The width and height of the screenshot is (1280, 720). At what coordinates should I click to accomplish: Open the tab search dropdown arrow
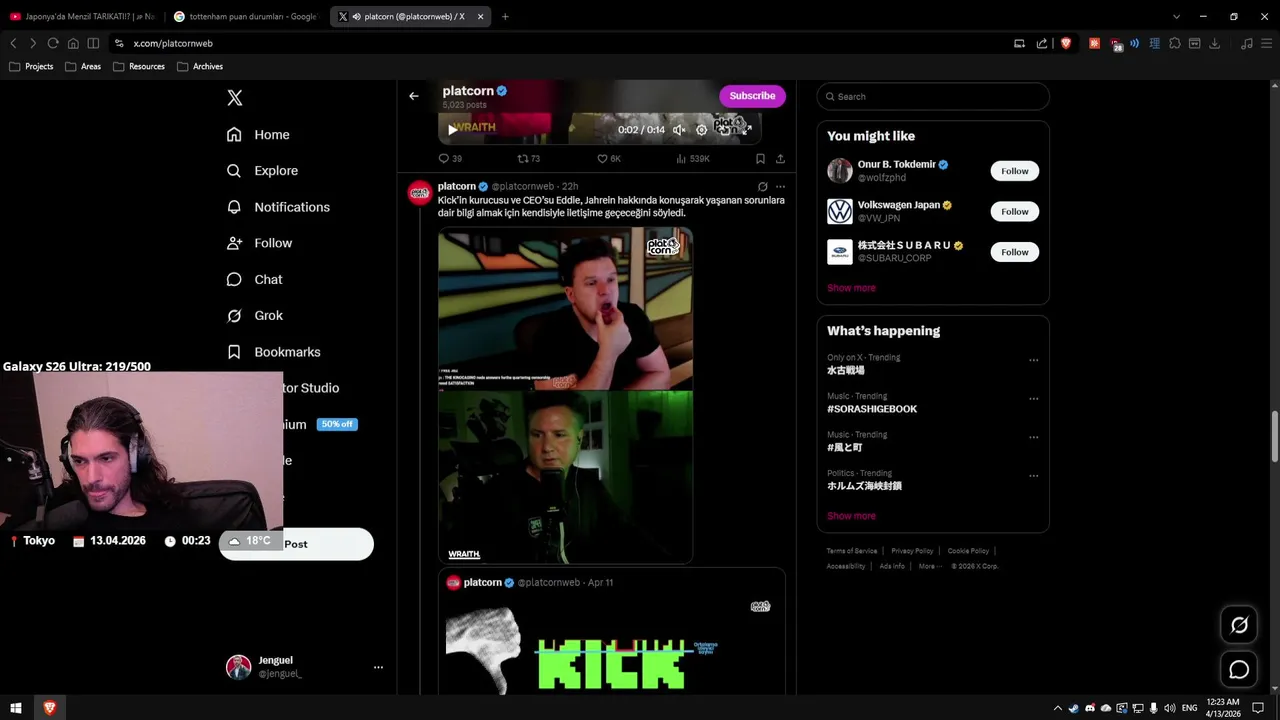pos(1176,16)
